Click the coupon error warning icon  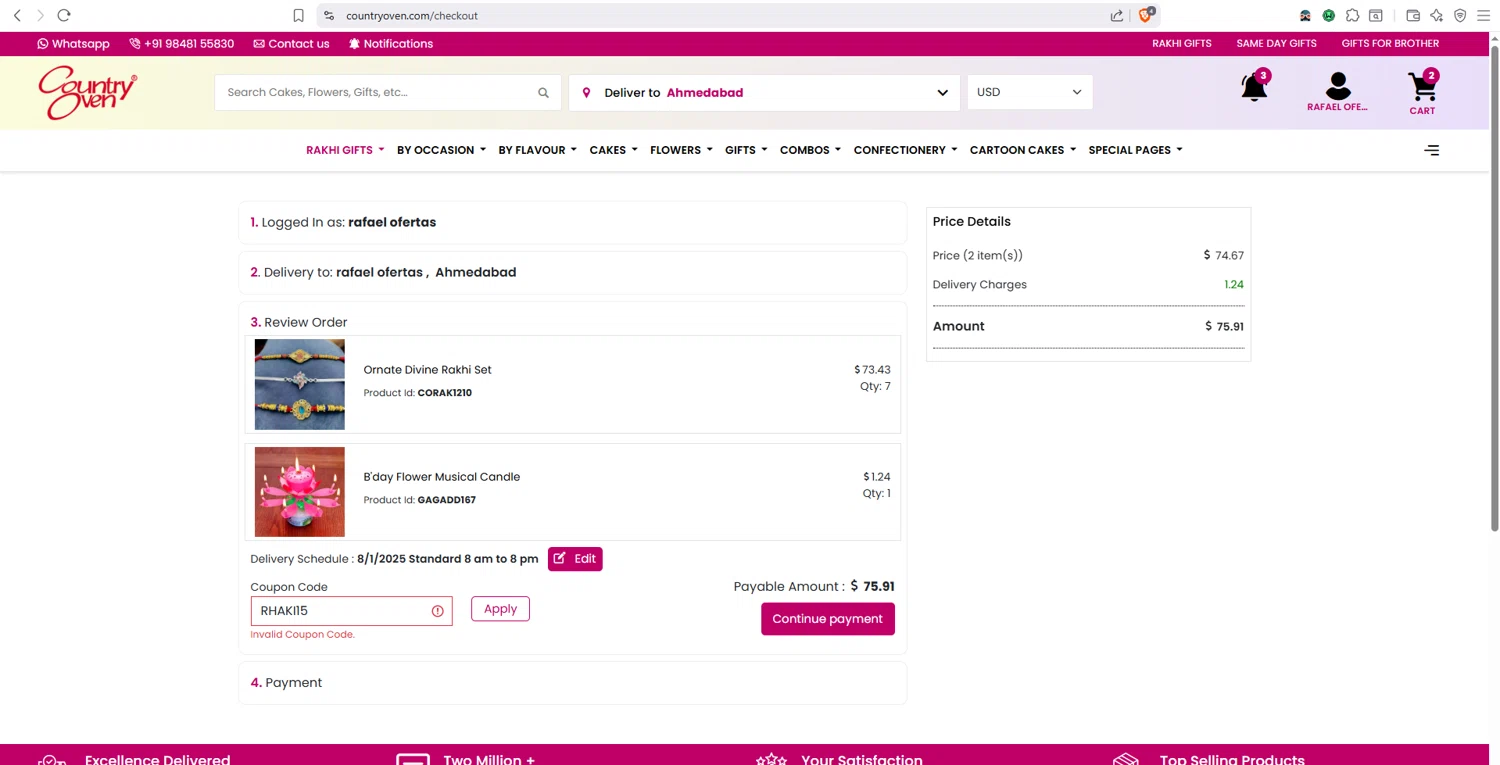point(437,611)
